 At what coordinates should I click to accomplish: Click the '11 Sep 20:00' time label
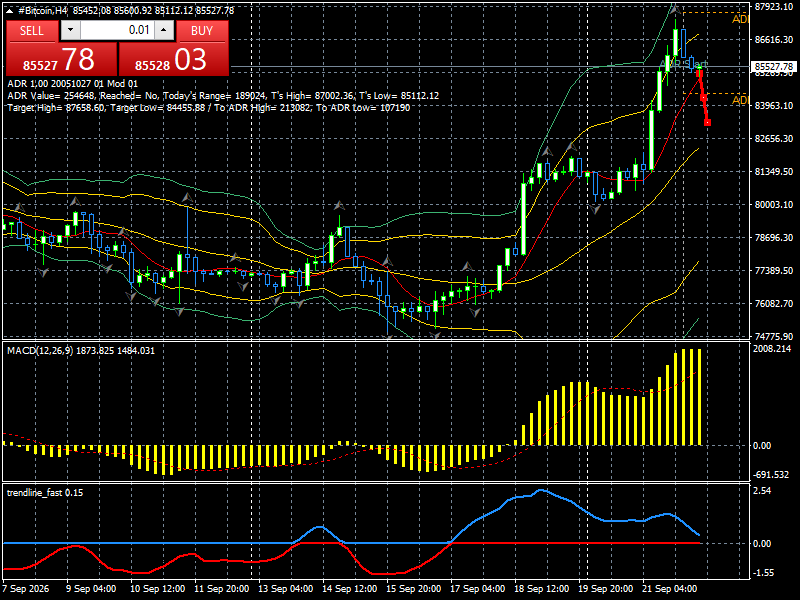pyautogui.click(x=221, y=589)
